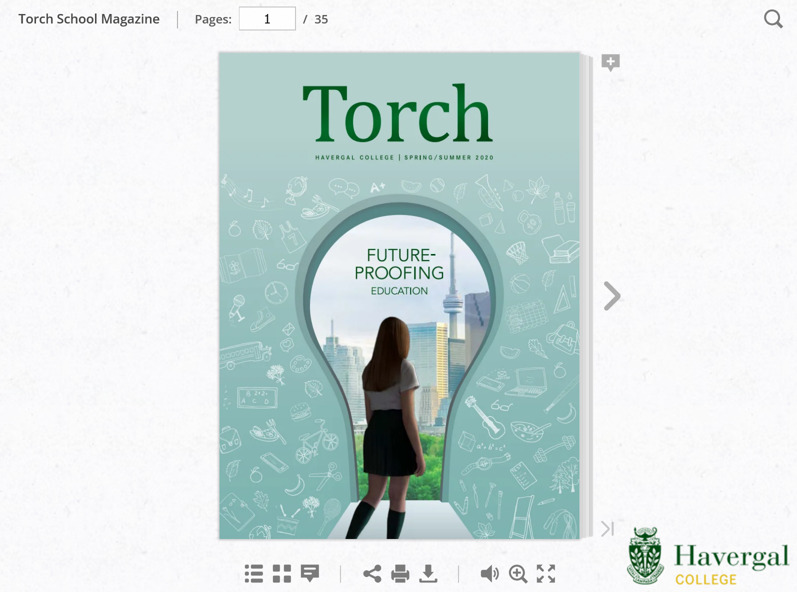Click the page number input field
This screenshot has width=797, height=592.
coord(267,19)
